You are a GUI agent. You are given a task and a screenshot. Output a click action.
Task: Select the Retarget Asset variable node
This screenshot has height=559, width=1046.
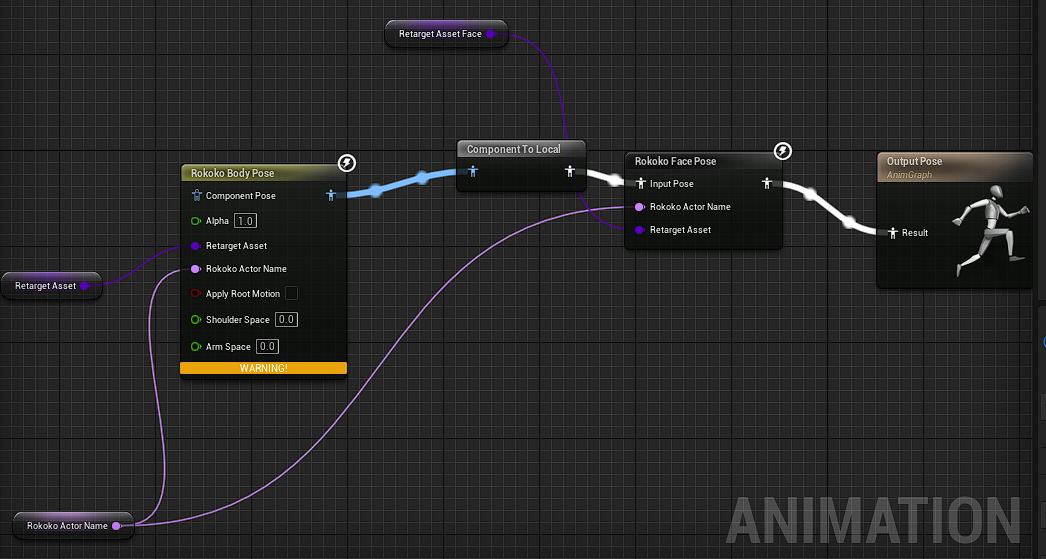(x=51, y=286)
